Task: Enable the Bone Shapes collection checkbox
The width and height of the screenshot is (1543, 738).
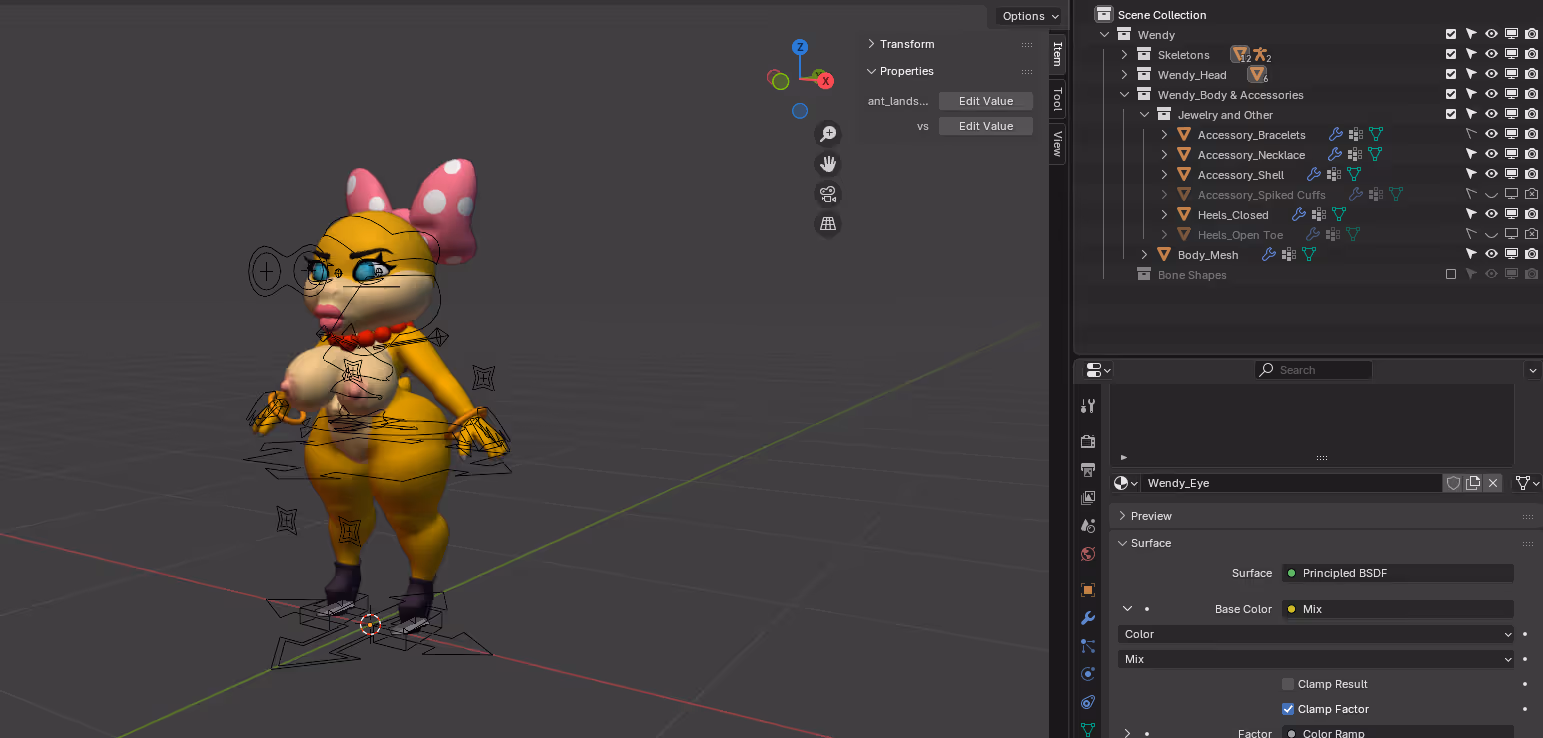Action: click(x=1451, y=275)
